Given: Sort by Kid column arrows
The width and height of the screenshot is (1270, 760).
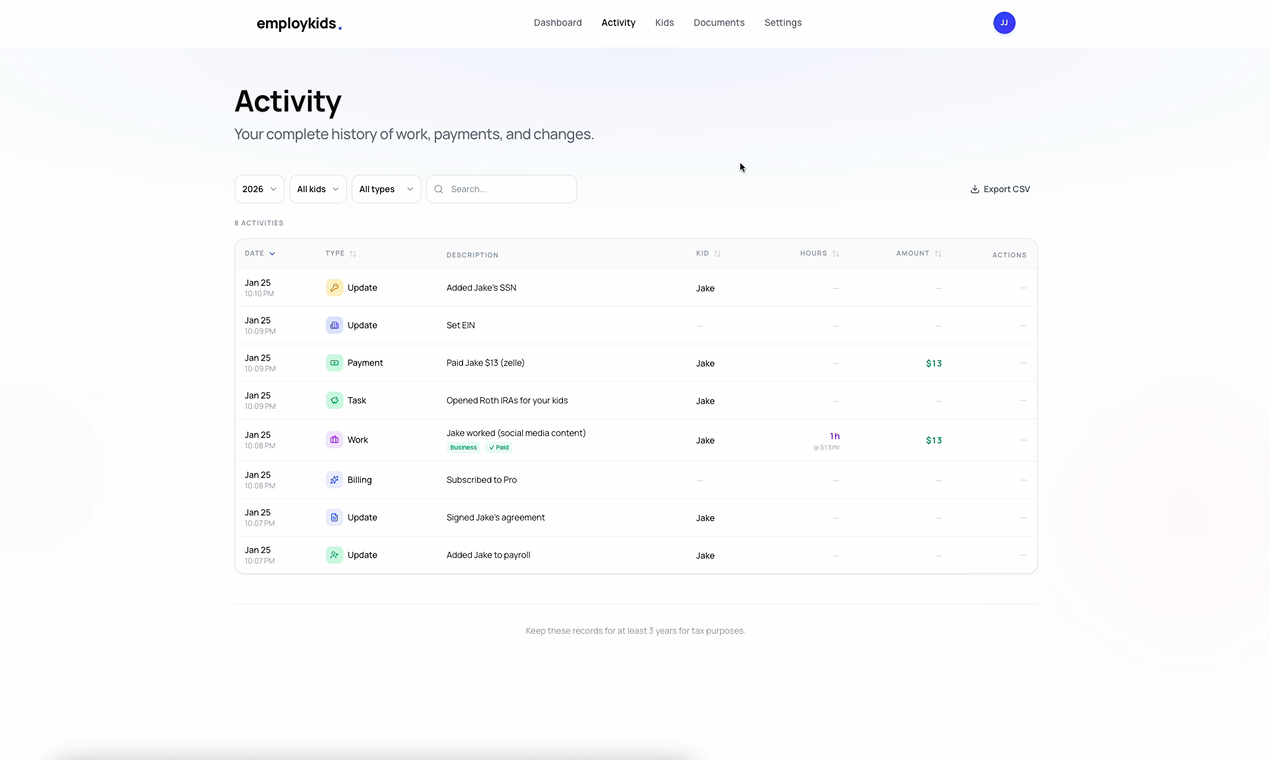Looking at the screenshot, I should pos(717,254).
